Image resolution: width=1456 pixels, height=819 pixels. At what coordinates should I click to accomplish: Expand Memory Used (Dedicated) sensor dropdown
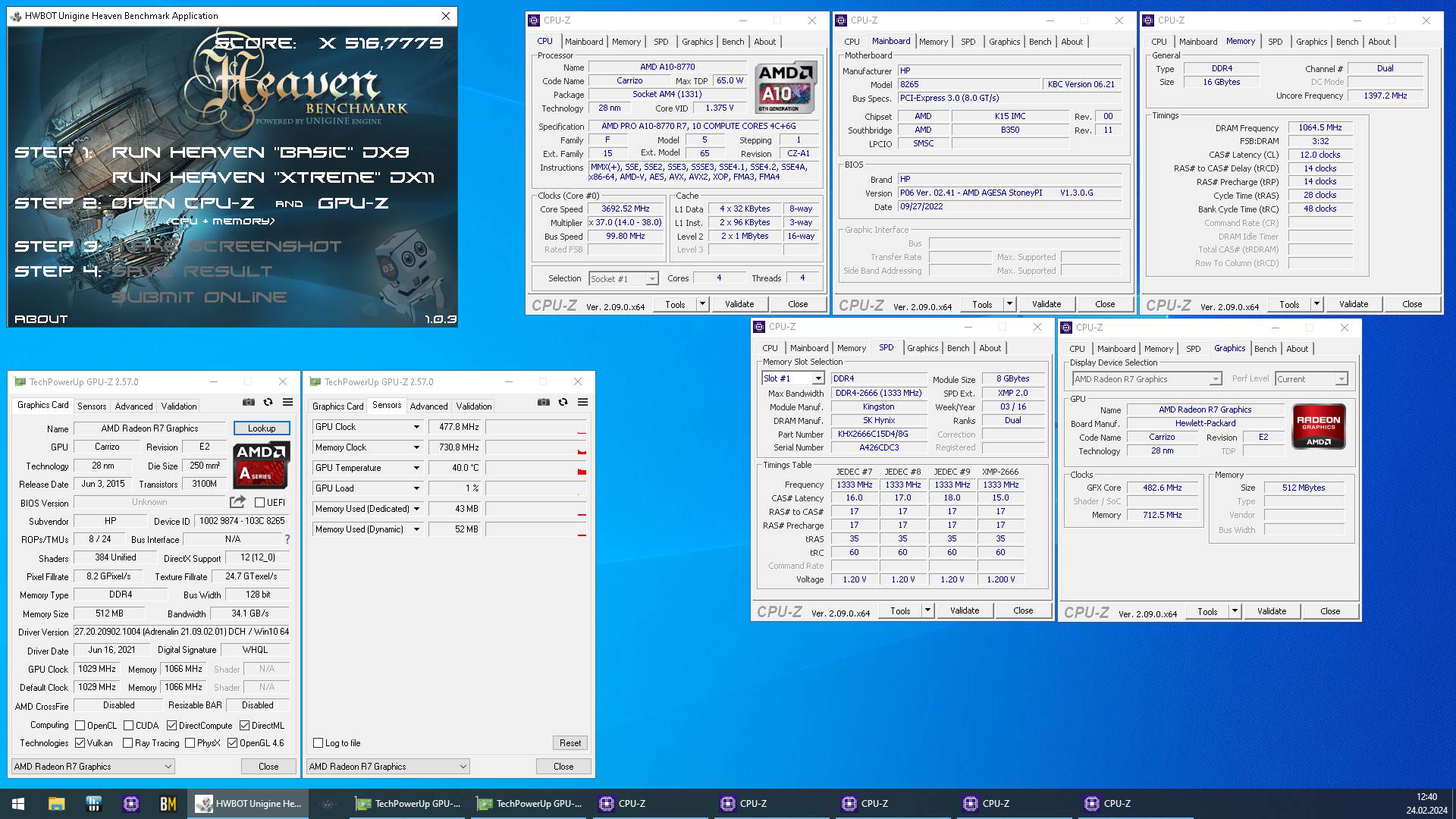[x=416, y=509]
